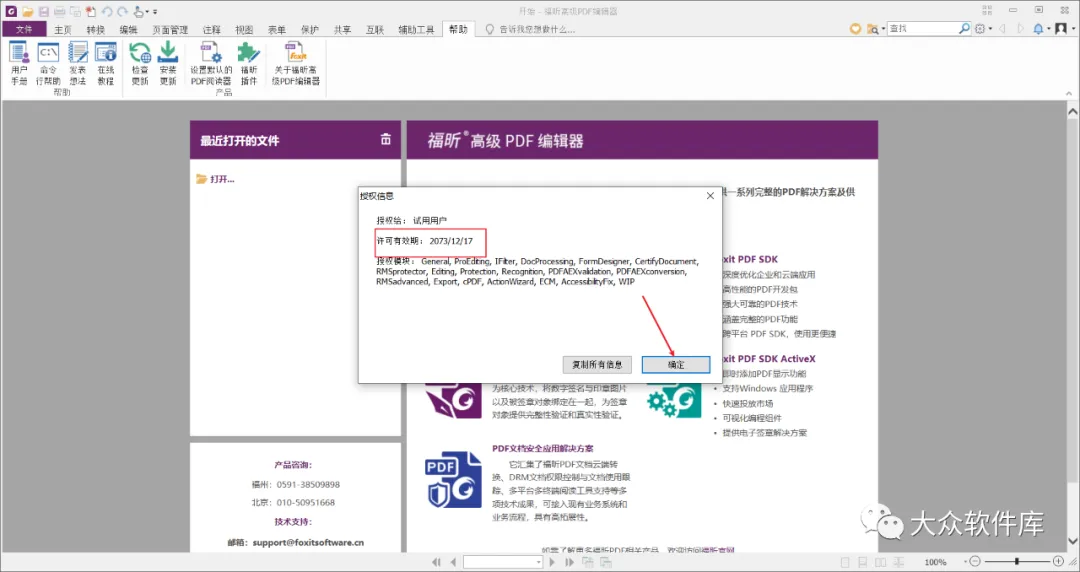
Task: Click the folder advanced search icon
Action: click(872, 28)
